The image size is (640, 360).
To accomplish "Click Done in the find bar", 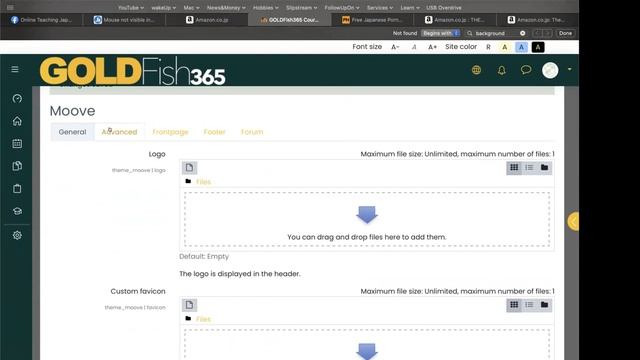I will click(x=565, y=33).
